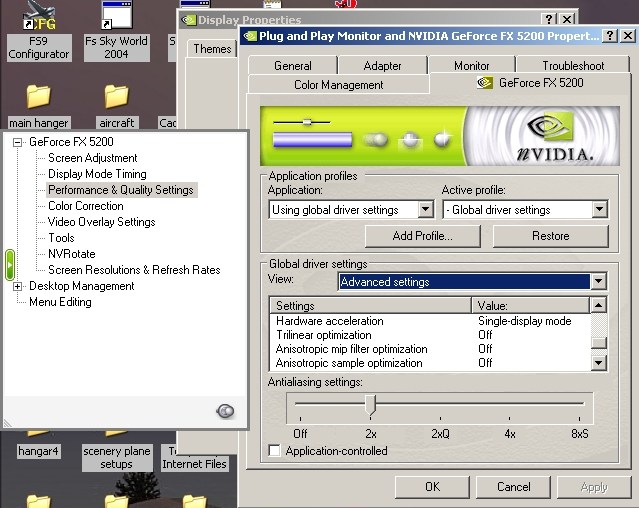639x508 pixels.
Task: Open the View Advanced settings dropdown
Action: tap(598, 282)
